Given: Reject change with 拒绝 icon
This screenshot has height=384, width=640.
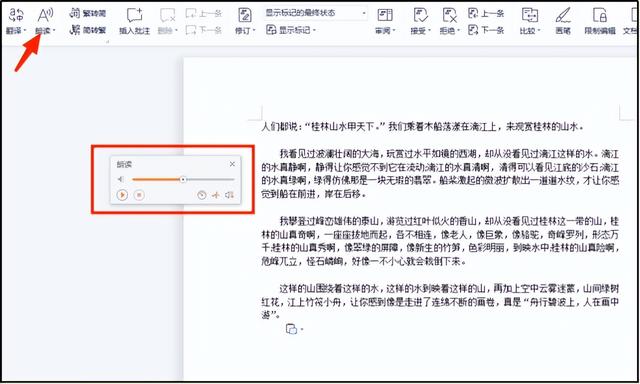Looking at the screenshot, I should [449, 16].
